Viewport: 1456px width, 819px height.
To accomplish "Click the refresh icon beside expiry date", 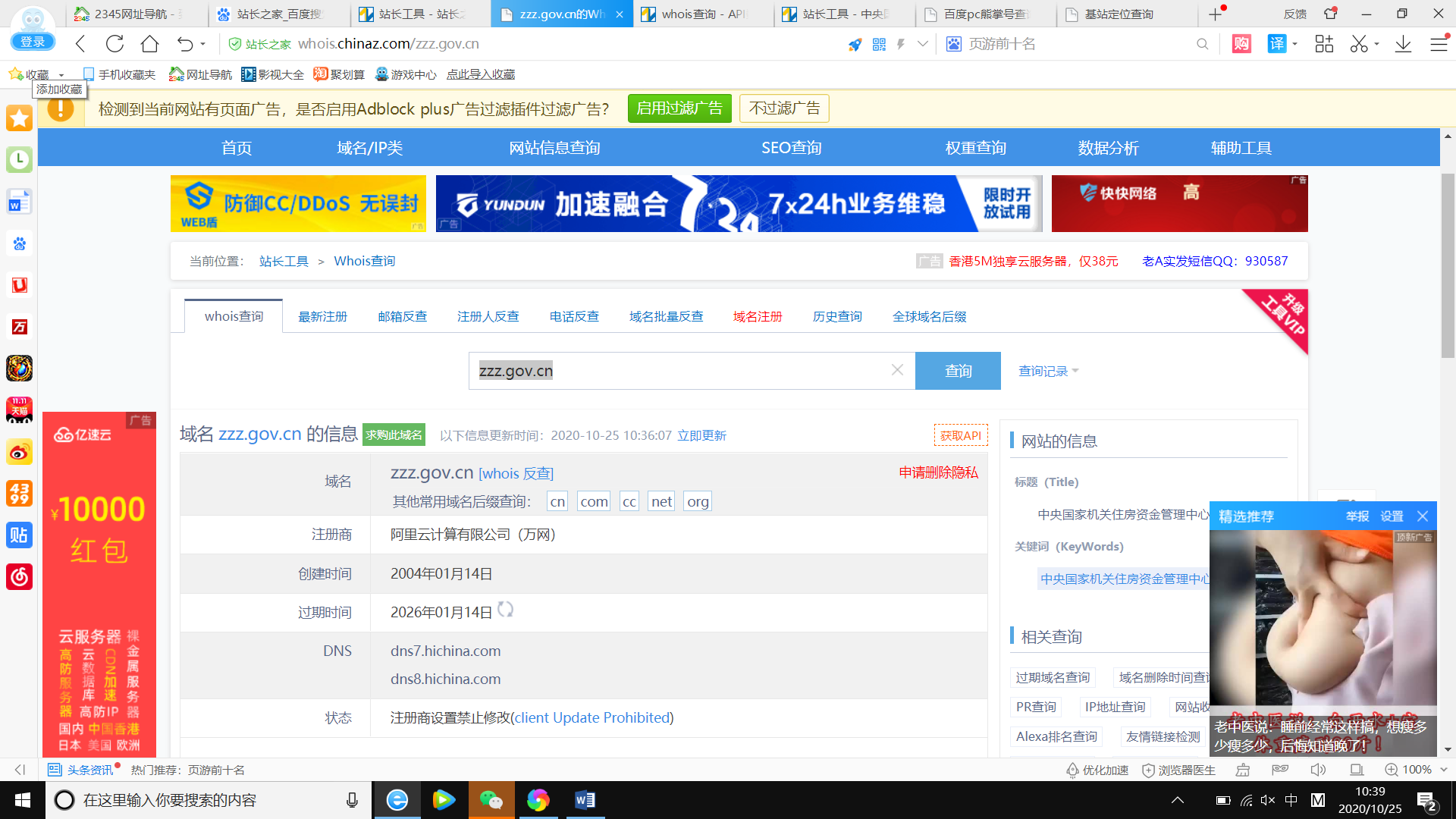I will click(506, 610).
